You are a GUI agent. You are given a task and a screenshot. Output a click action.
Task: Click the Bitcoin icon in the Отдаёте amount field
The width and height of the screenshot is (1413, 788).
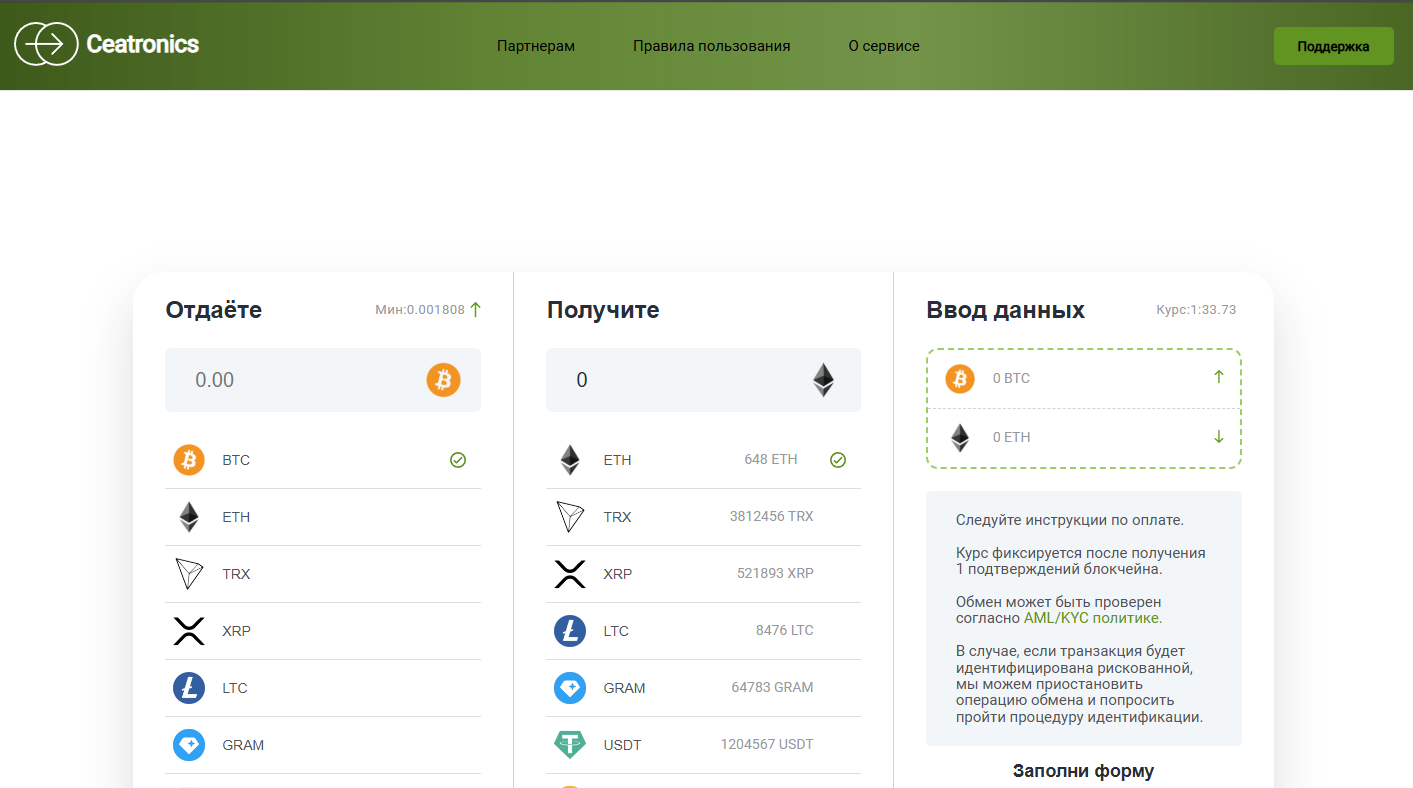point(444,380)
